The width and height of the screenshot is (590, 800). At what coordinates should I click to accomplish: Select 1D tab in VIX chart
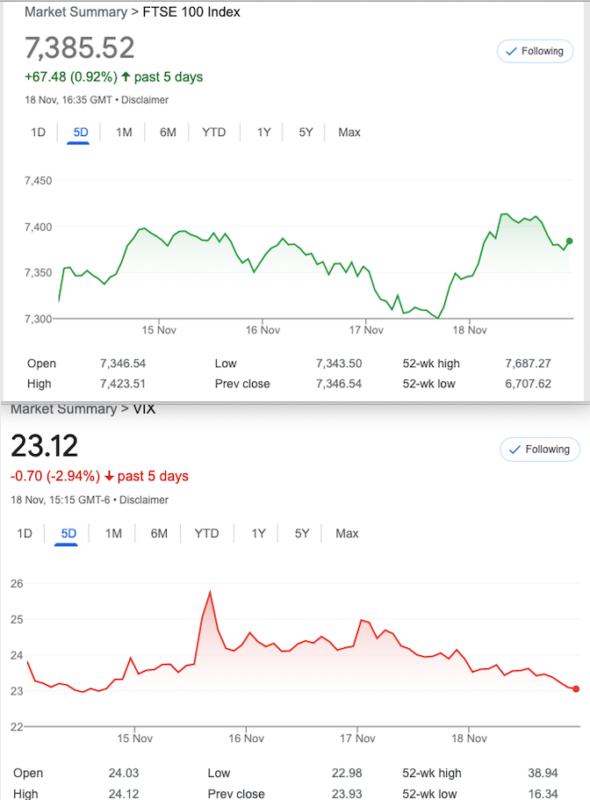pyautogui.click(x=24, y=534)
